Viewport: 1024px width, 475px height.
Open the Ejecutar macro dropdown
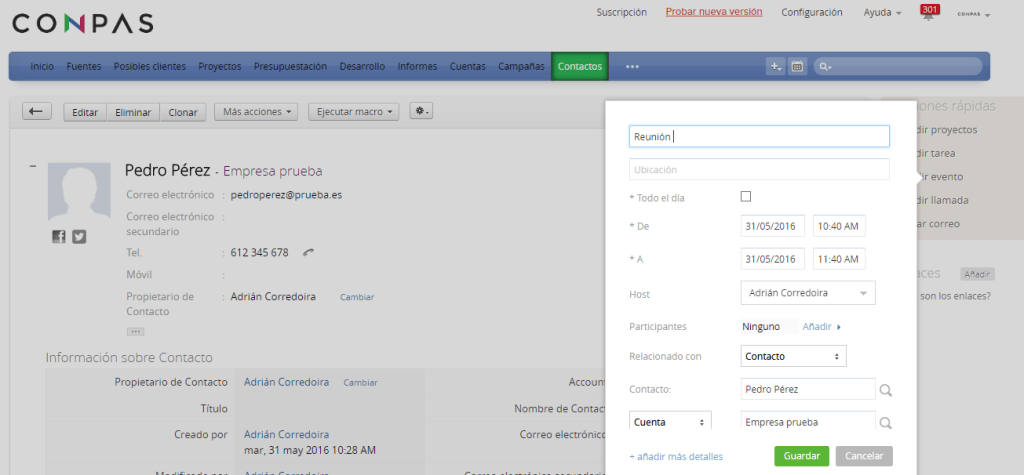pyautogui.click(x=355, y=112)
